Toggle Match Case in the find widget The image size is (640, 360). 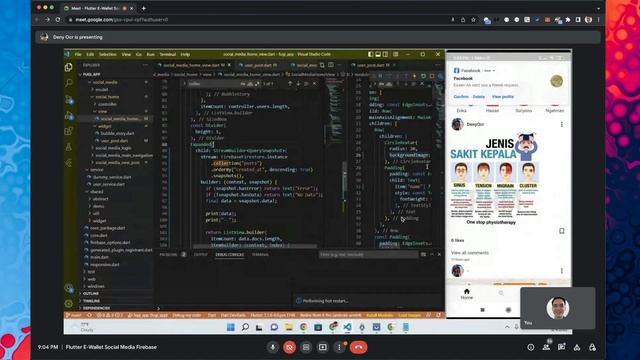(x=243, y=84)
